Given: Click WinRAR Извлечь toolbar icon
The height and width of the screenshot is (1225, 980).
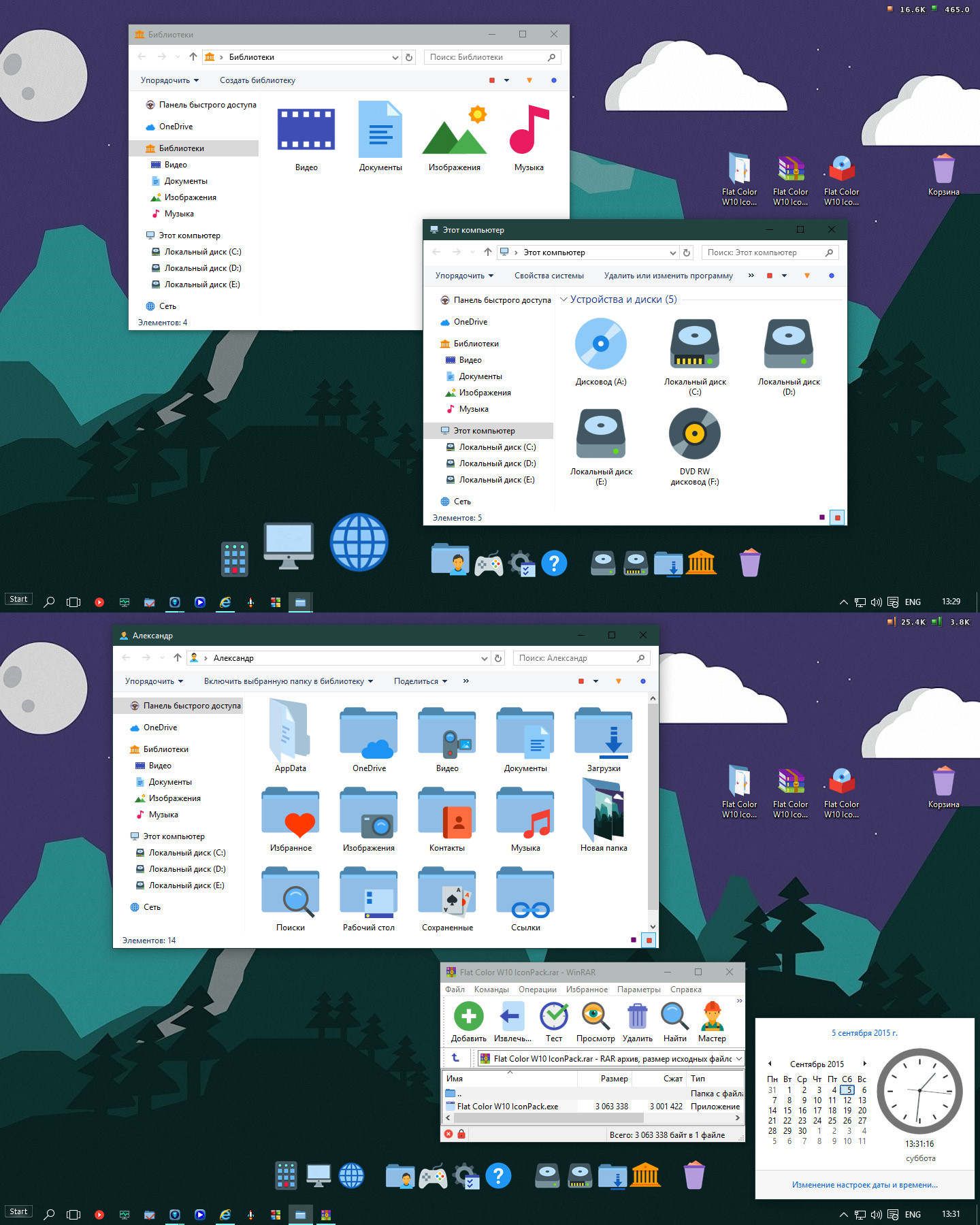Looking at the screenshot, I should tap(512, 1016).
